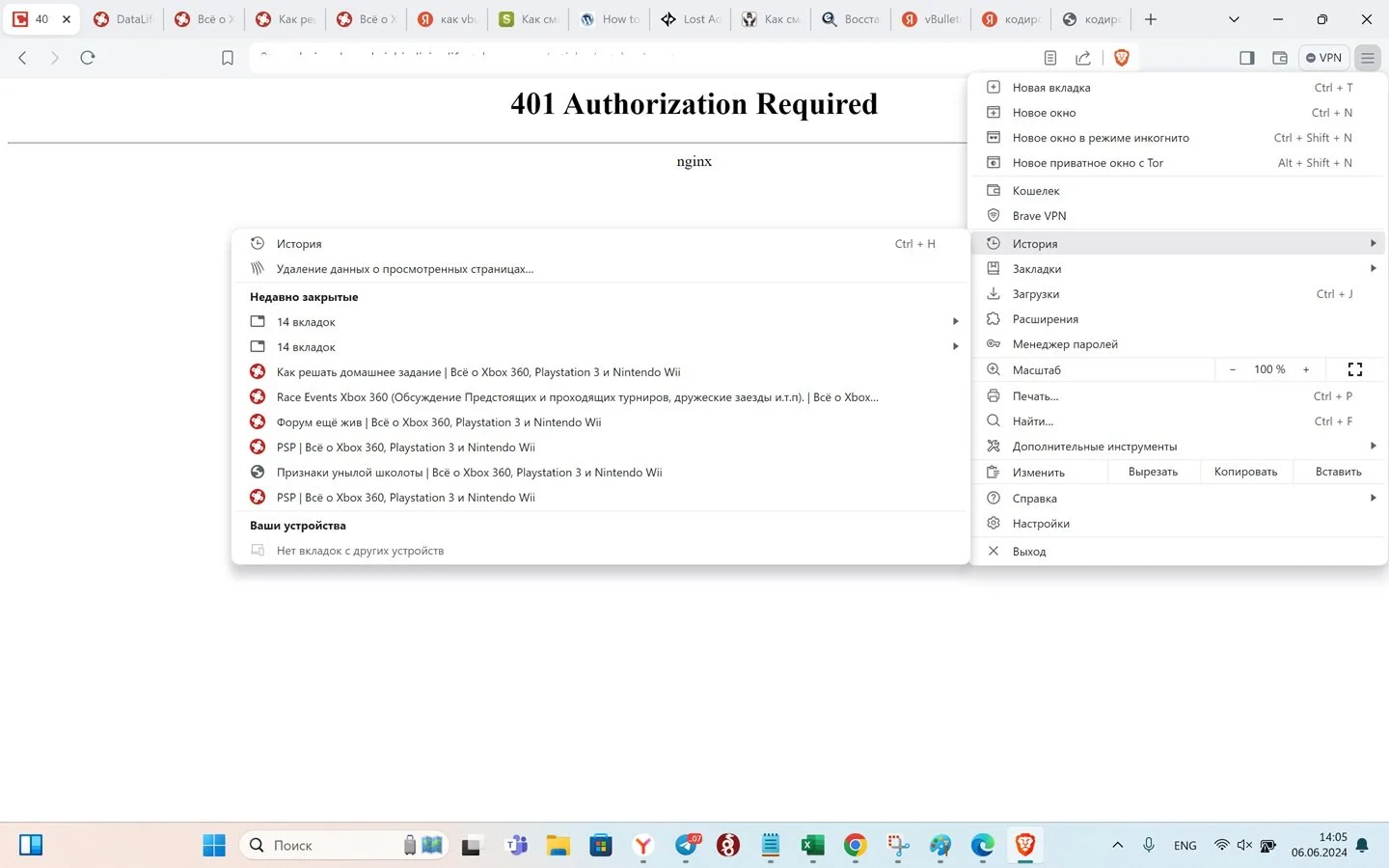Increase zoom with the plus button
Screen dimensions: 1389x868
(x=1306, y=369)
